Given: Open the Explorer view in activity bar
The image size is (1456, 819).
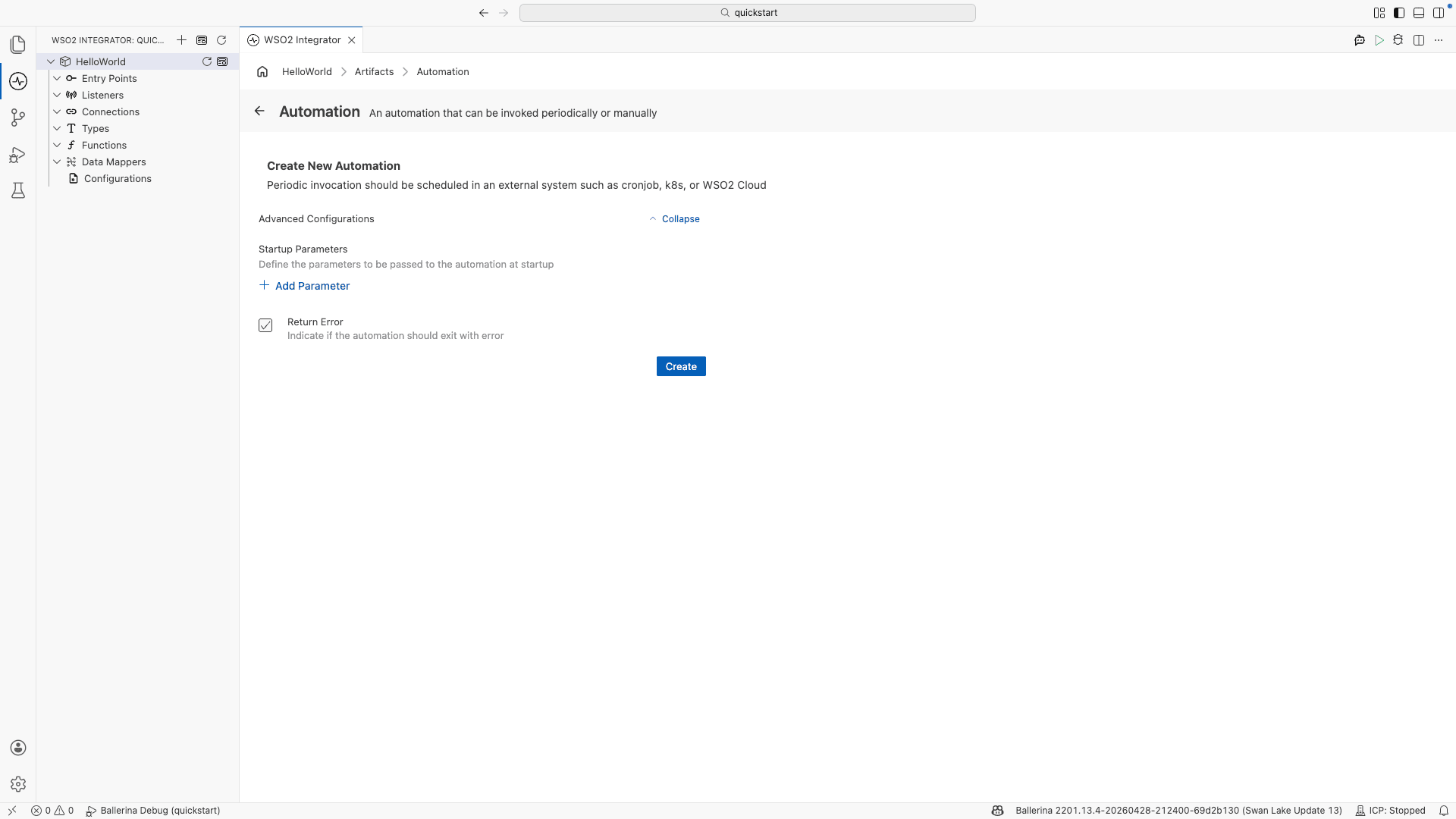Looking at the screenshot, I should tap(18, 45).
